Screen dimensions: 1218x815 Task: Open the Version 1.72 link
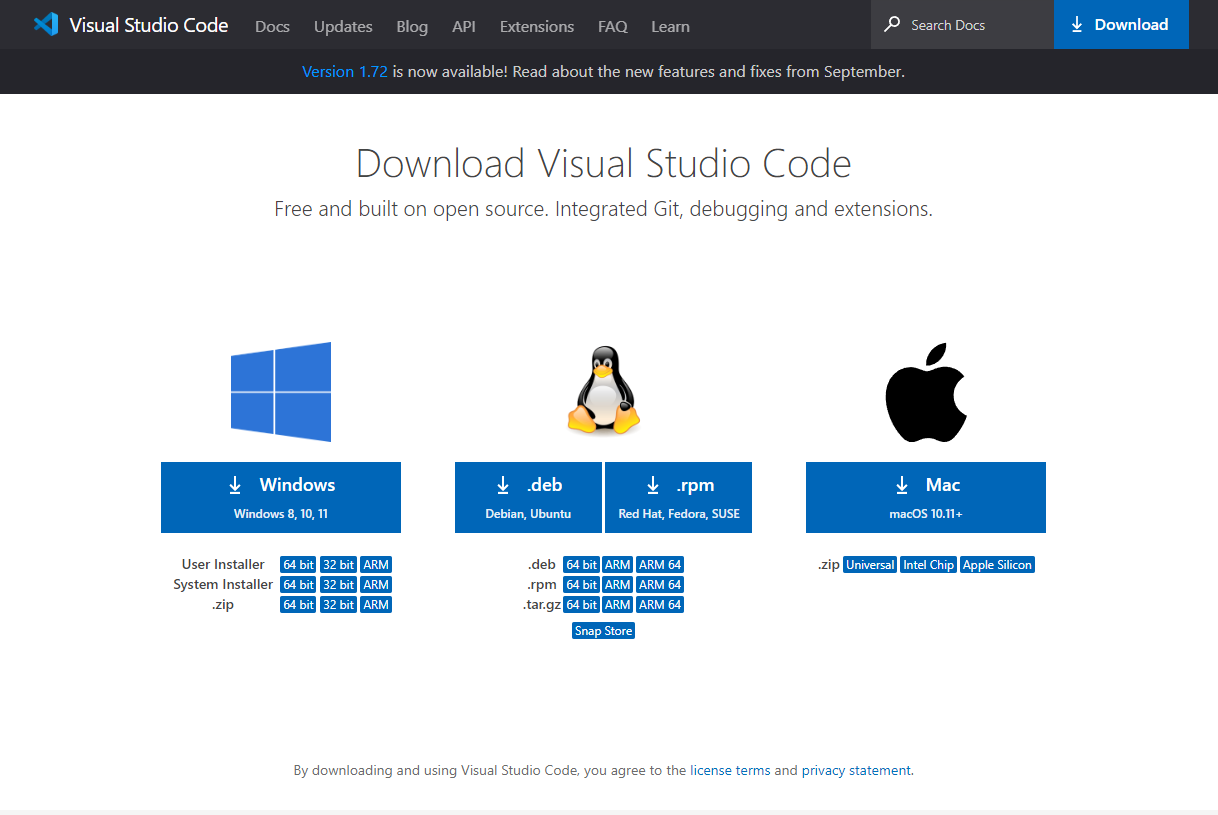pyautogui.click(x=345, y=72)
